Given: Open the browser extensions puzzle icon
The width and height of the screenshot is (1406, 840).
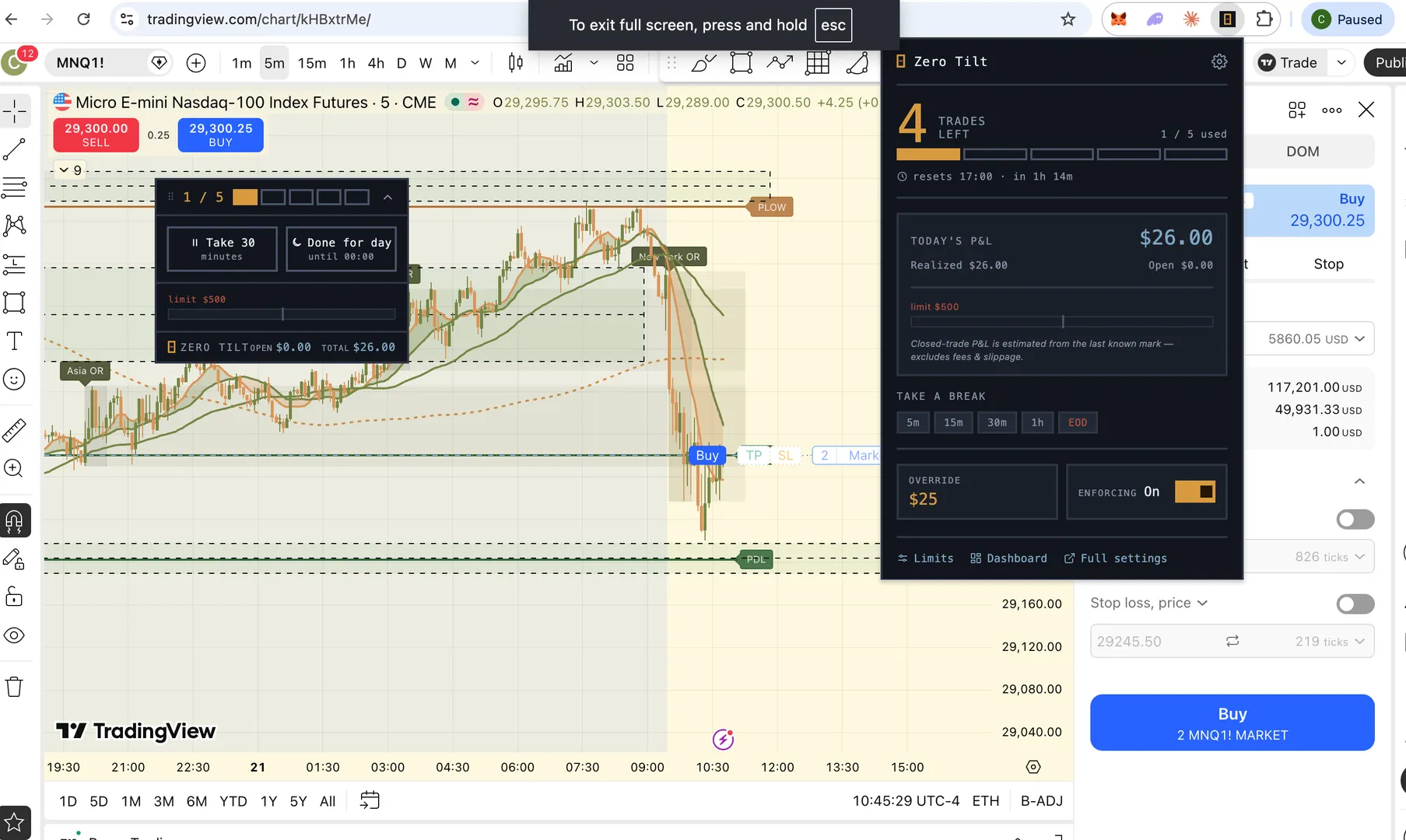Looking at the screenshot, I should [x=1265, y=19].
